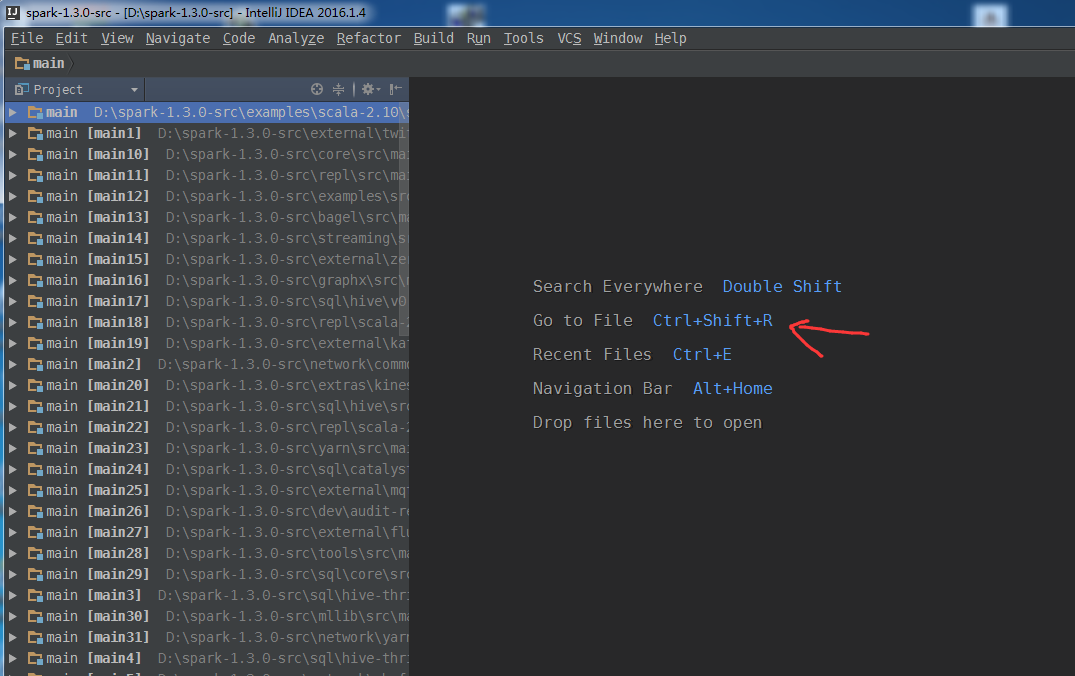The image size is (1075, 676).
Task: Click 'Drop files here to open' text
Action: (x=647, y=423)
